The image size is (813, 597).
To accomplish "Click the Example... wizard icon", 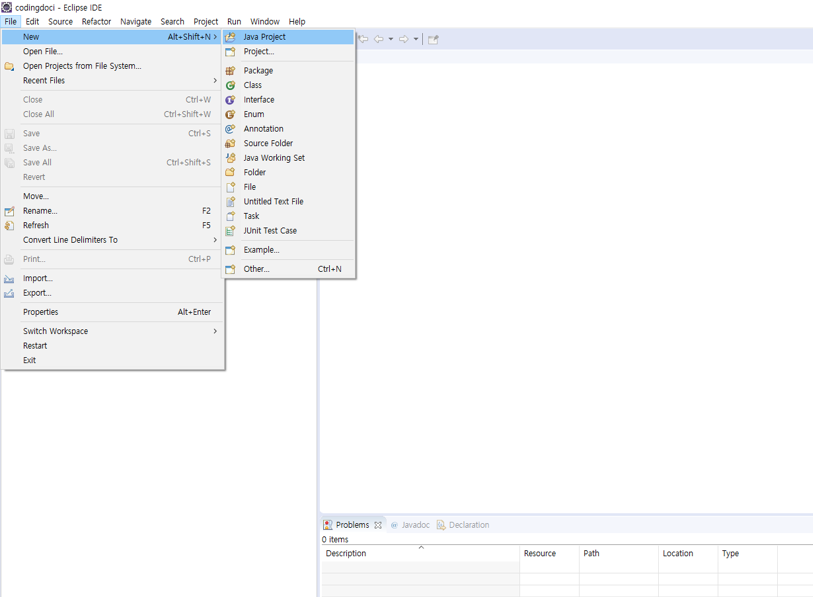I will (230, 250).
